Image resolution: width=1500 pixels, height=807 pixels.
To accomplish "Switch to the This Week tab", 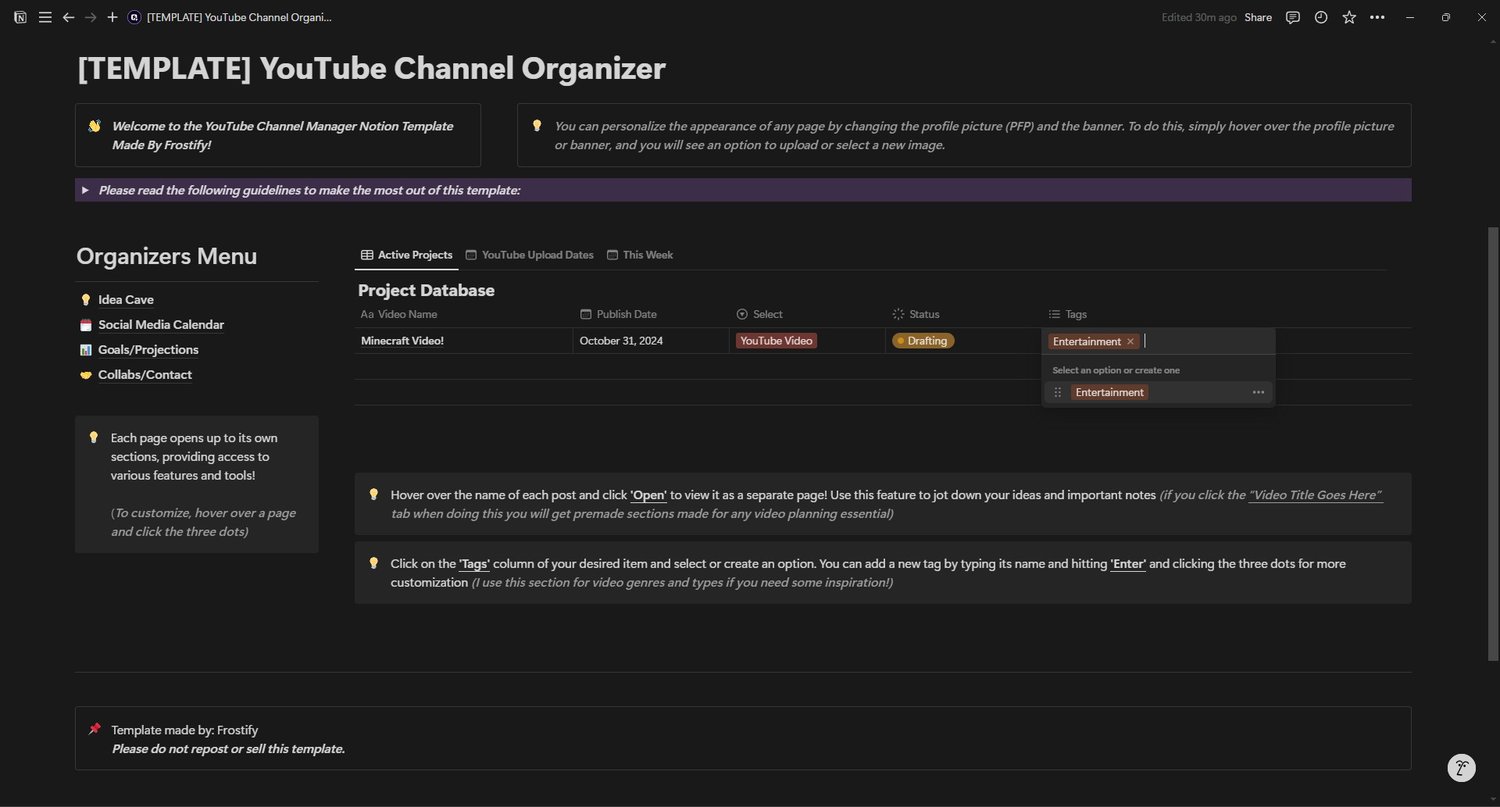I will pos(639,255).
